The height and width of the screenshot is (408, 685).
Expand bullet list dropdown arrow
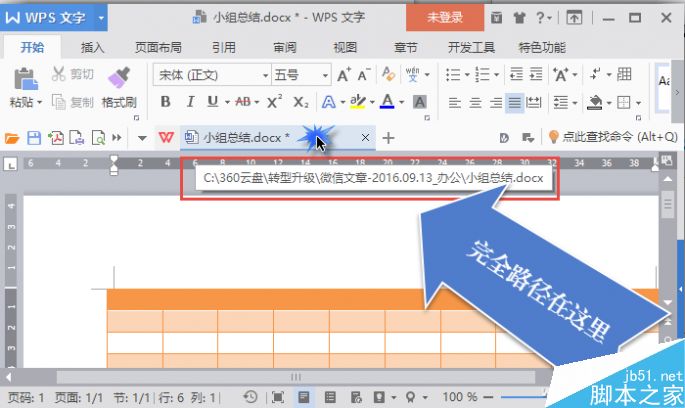pos(467,75)
